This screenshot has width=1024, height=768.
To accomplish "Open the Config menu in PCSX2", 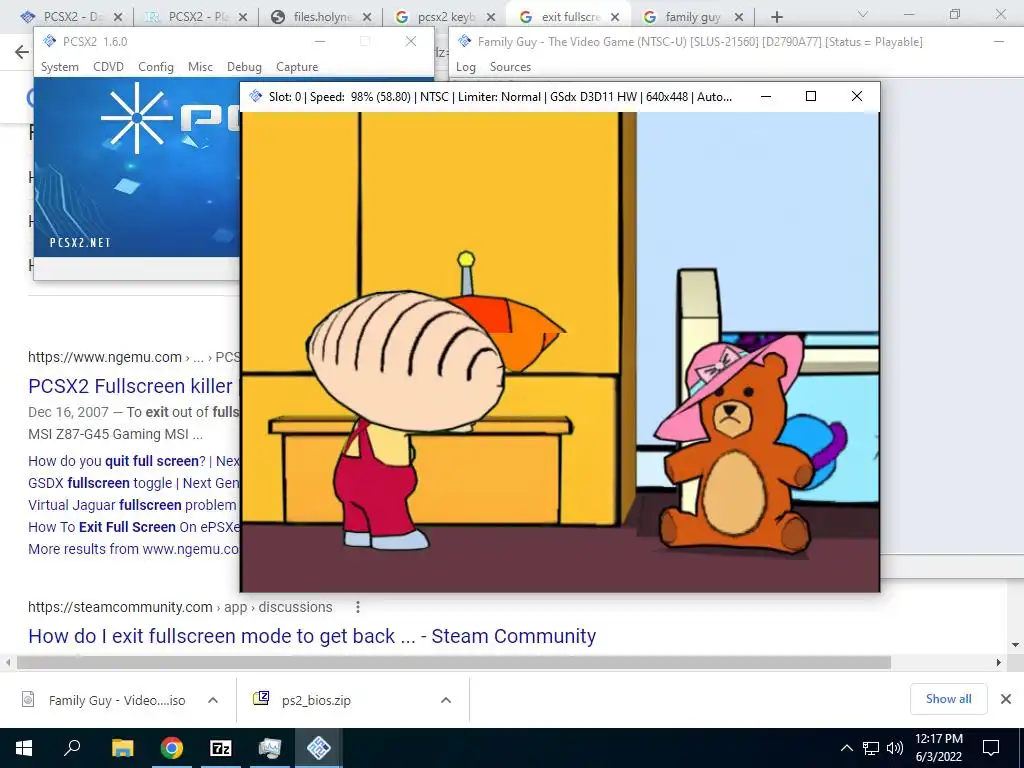I will 155,67.
